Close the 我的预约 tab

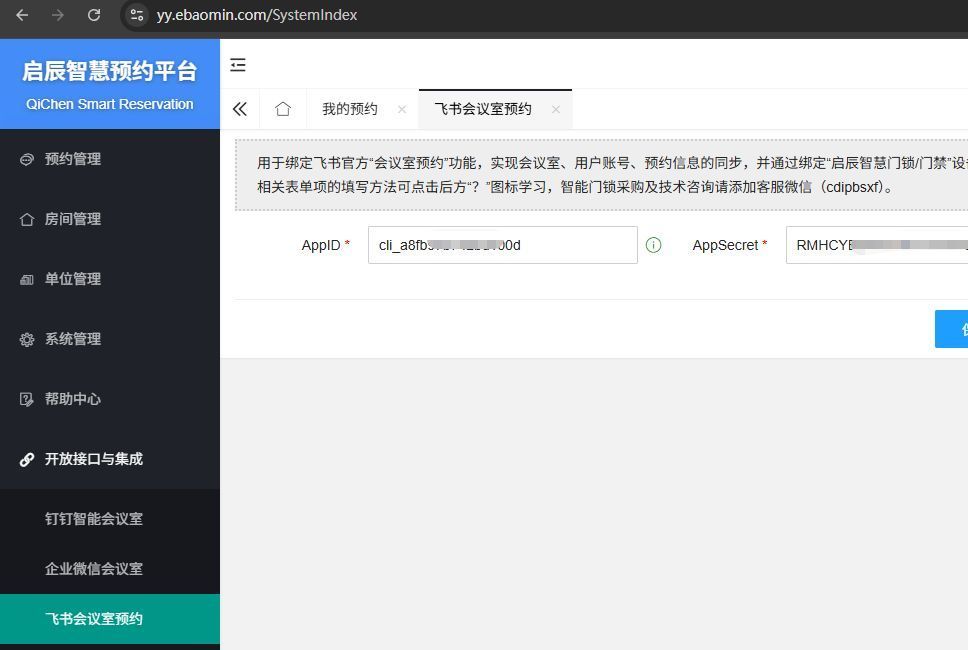(x=402, y=109)
